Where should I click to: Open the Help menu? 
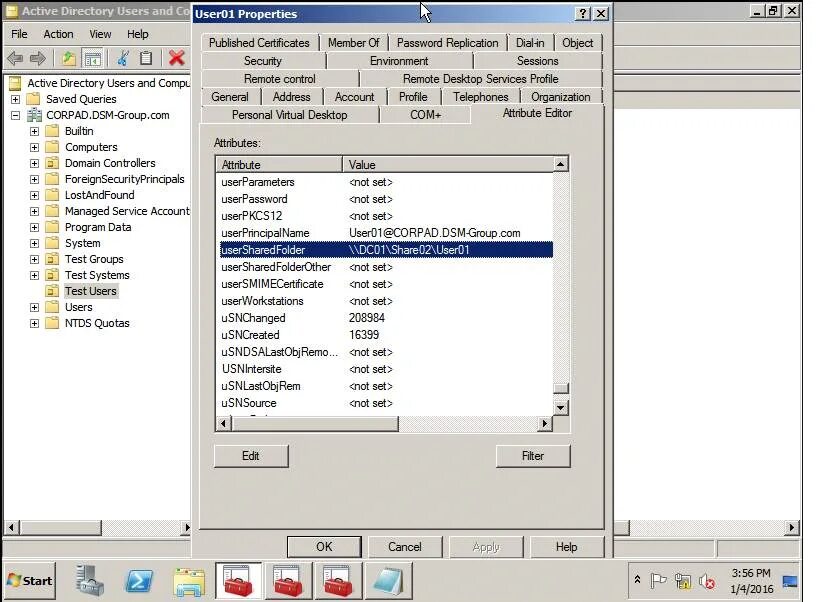pos(137,34)
